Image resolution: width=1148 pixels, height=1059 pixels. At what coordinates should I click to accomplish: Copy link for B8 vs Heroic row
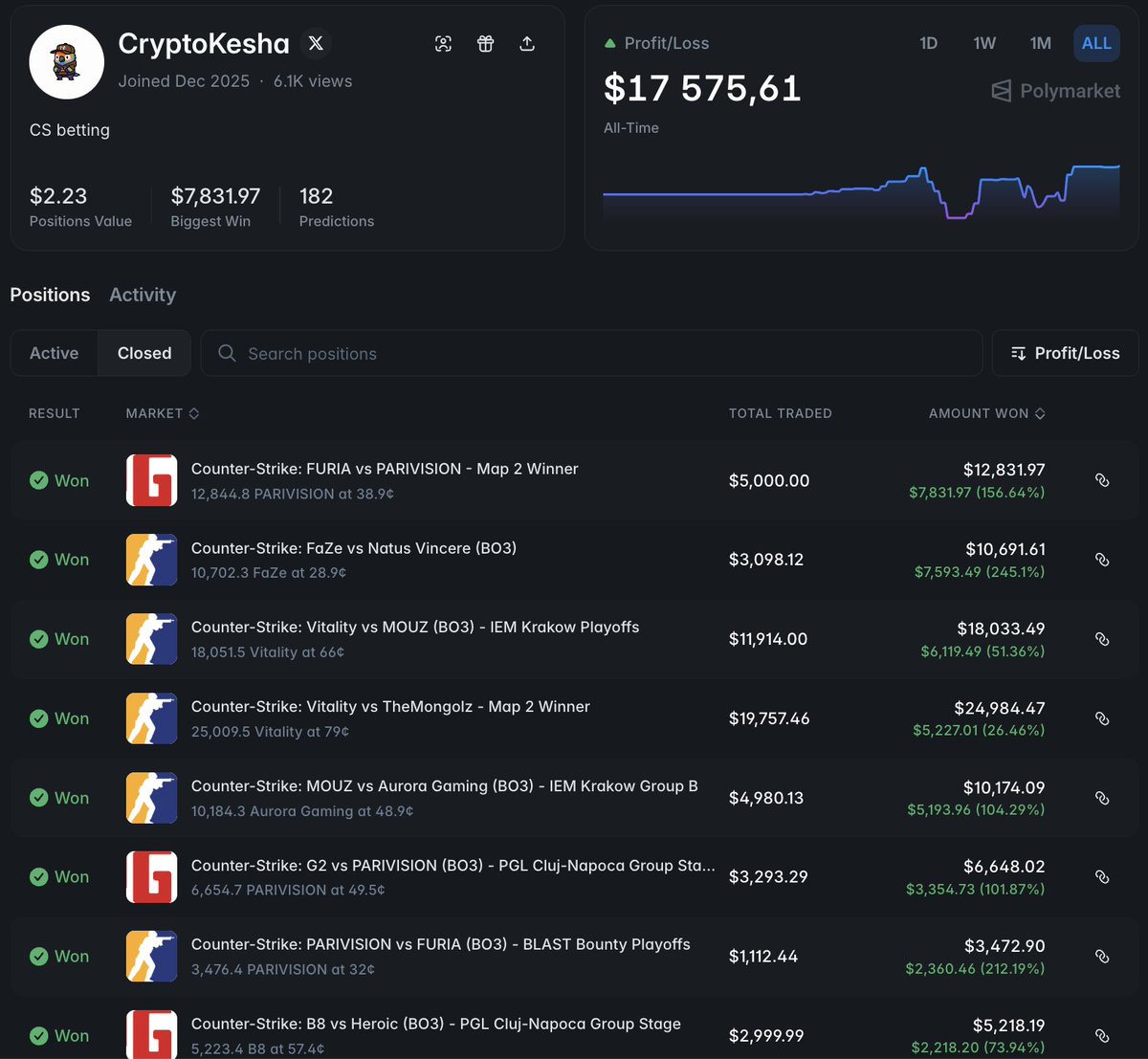coord(1102,1035)
